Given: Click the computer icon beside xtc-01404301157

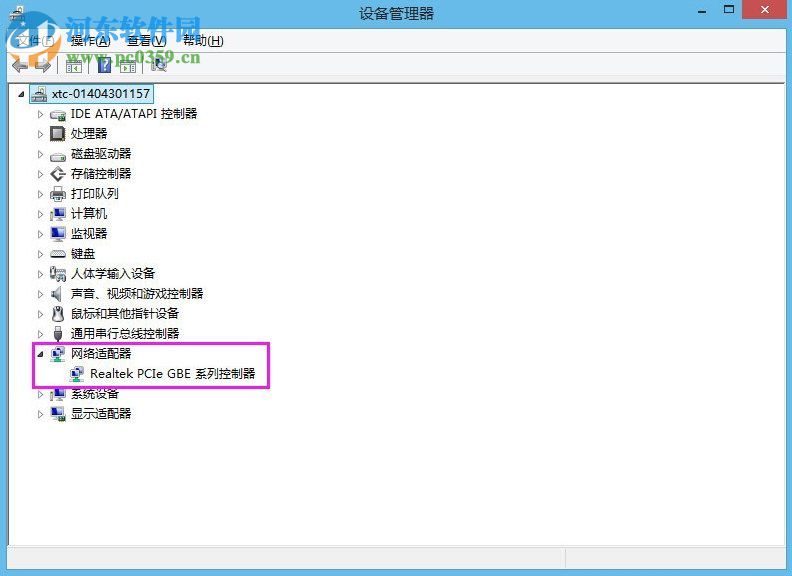Looking at the screenshot, I should [39, 93].
